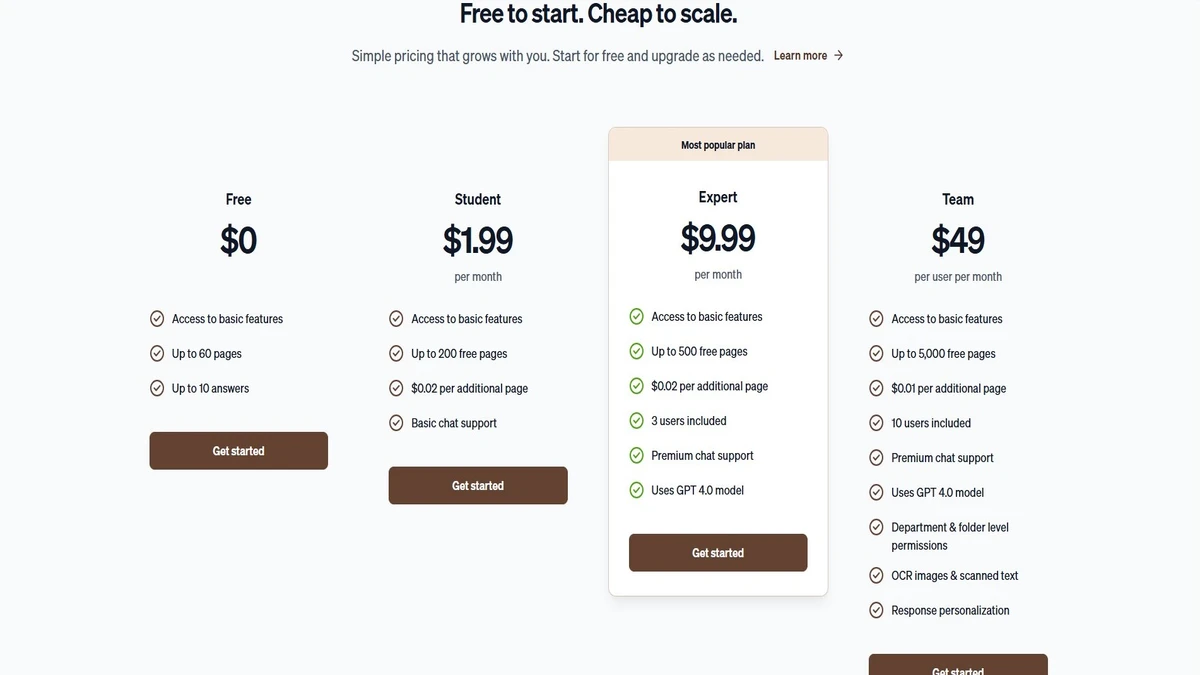Click checkmark icon beside Up to 60 pages

coord(157,353)
